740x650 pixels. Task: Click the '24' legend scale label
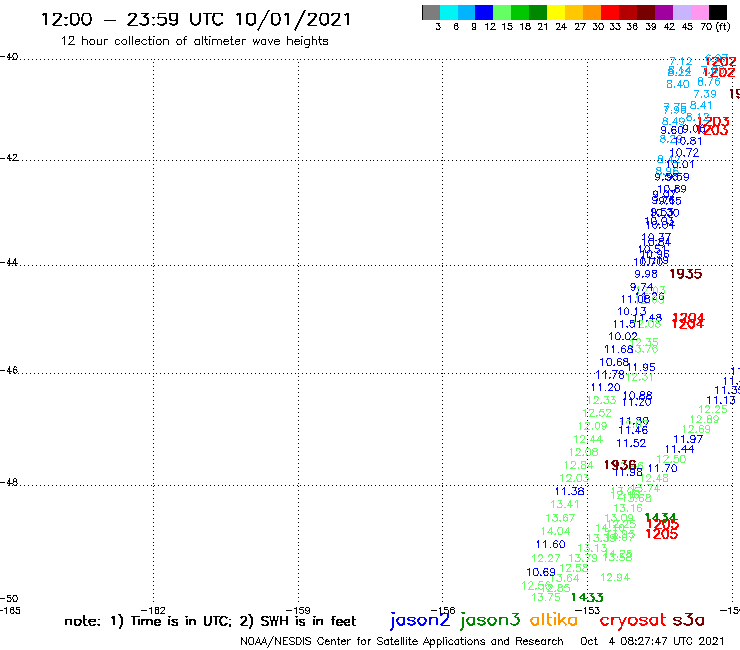pyautogui.click(x=561, y=27)
